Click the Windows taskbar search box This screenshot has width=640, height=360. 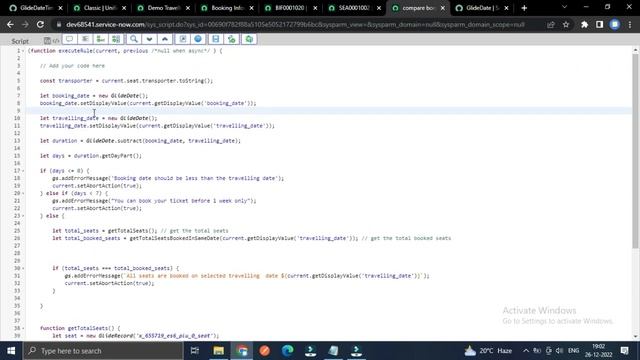[103, 351]
